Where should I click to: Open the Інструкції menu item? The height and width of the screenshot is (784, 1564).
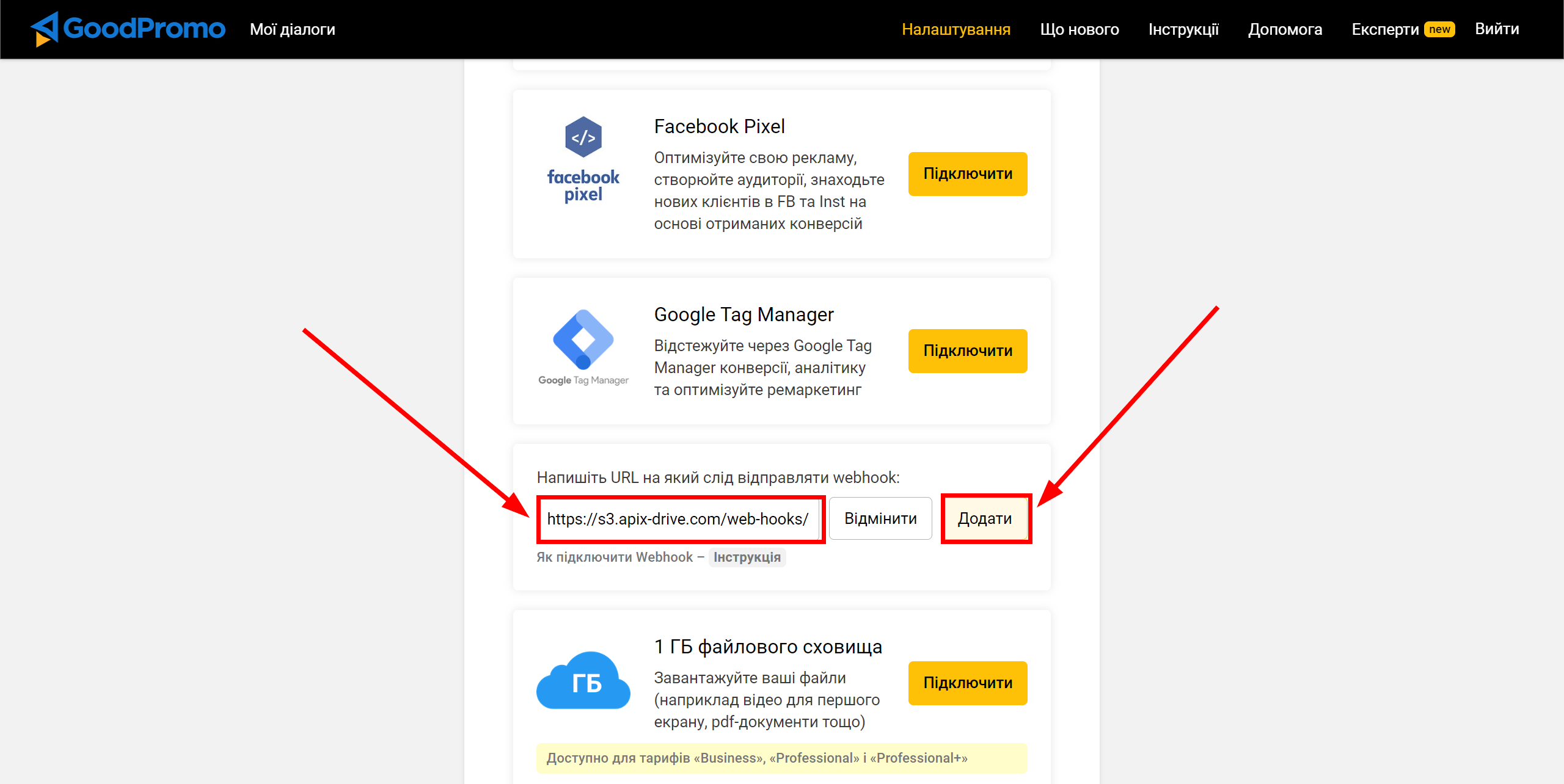(x=1183, y=29)
